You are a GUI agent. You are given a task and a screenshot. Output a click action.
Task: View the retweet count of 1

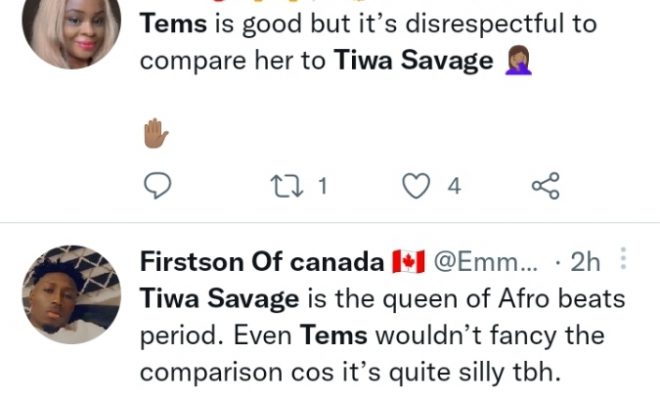pyautogui.click(x=322, y=185)
